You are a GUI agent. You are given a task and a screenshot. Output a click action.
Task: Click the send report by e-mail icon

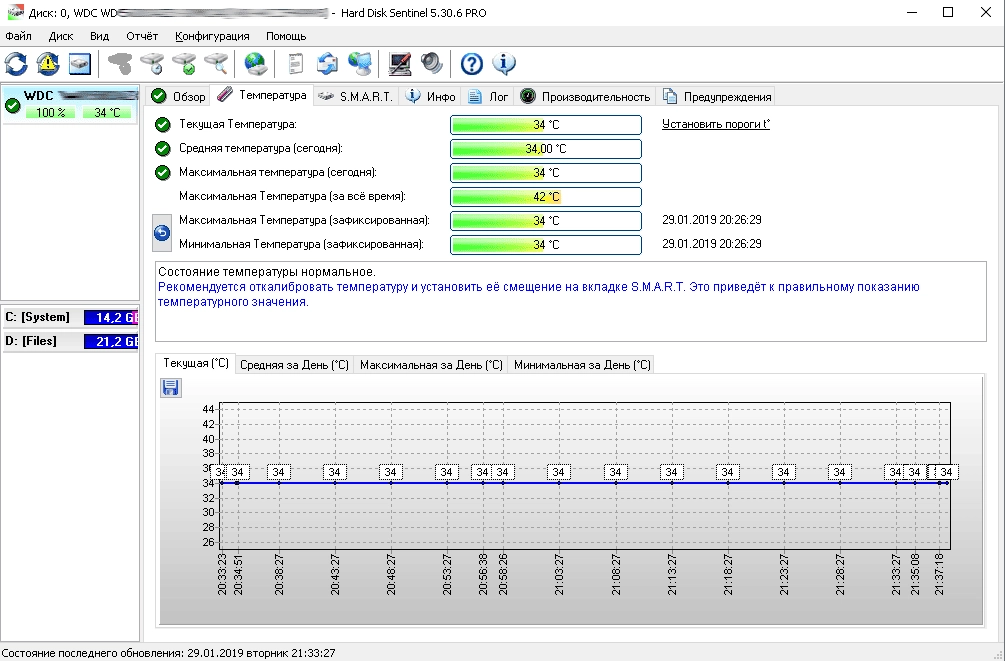327,63
